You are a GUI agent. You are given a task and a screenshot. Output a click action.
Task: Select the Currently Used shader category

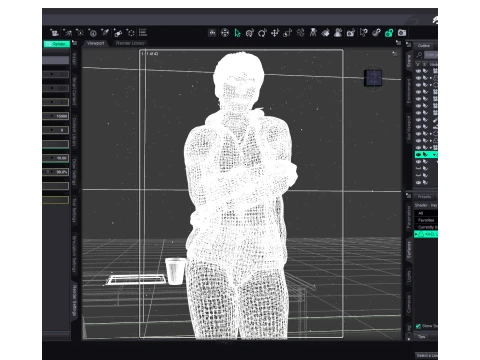tap(426, 227)
